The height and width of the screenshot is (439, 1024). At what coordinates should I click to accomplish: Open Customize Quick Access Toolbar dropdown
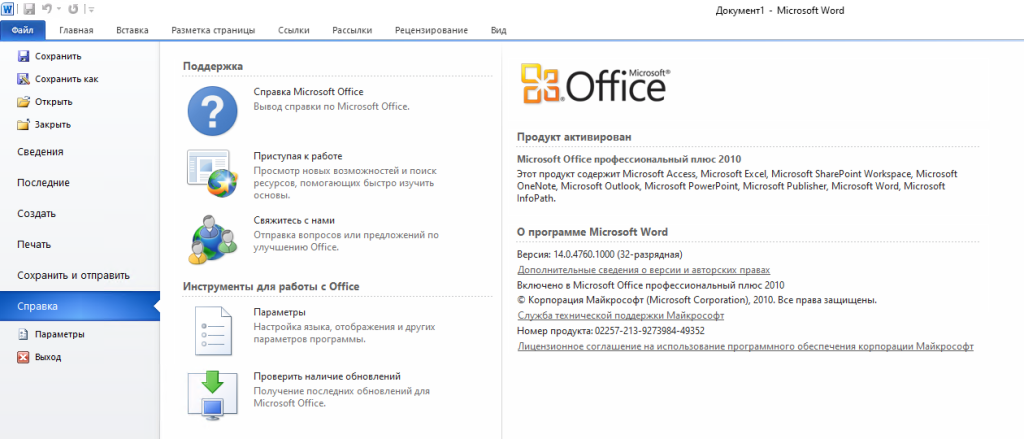tap(91, 10)
